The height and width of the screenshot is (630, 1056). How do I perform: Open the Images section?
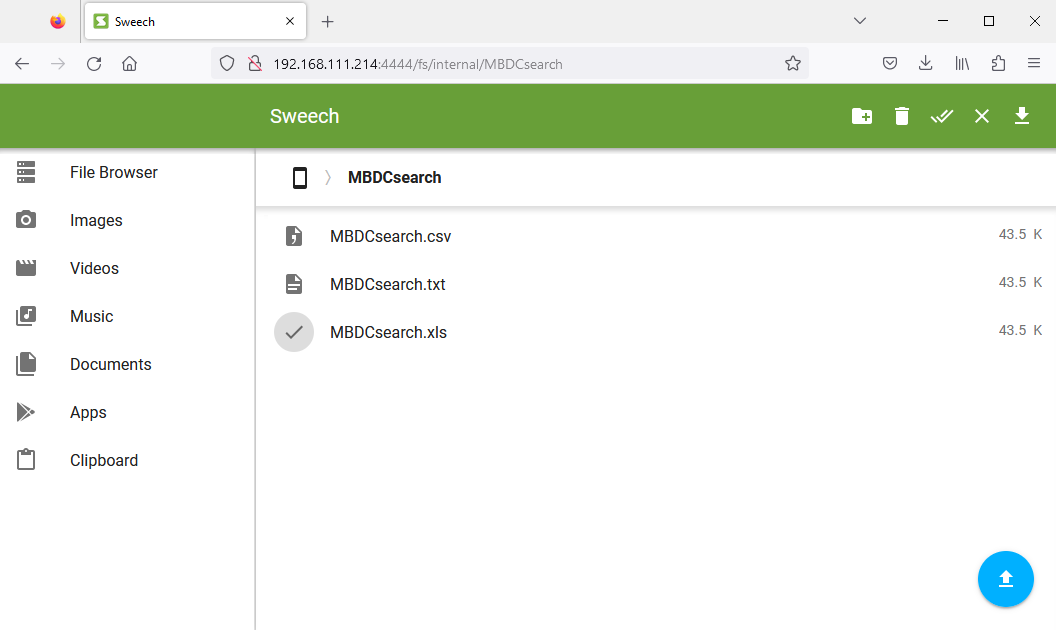point(96,220)
